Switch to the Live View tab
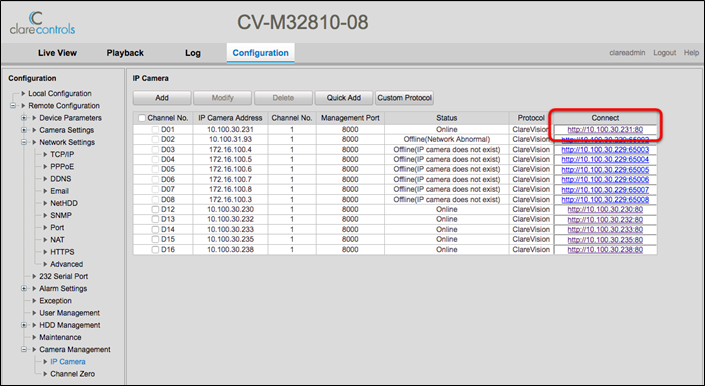 [x=57, y=53]
